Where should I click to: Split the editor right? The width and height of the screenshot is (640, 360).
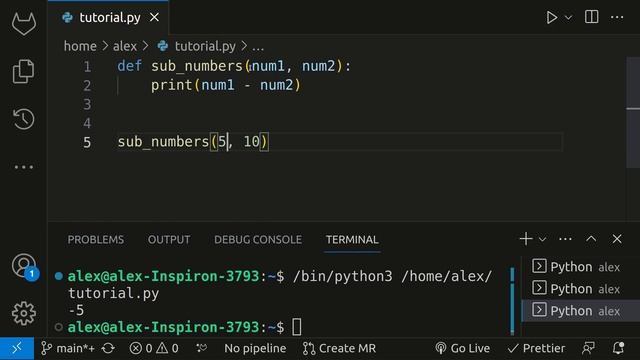(591, 17)
